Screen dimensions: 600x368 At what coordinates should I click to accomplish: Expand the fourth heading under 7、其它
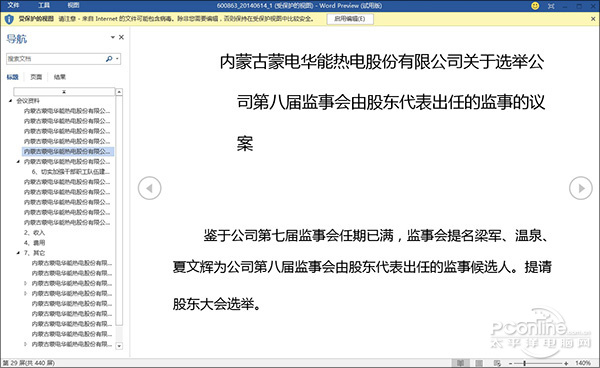(26, 294)
